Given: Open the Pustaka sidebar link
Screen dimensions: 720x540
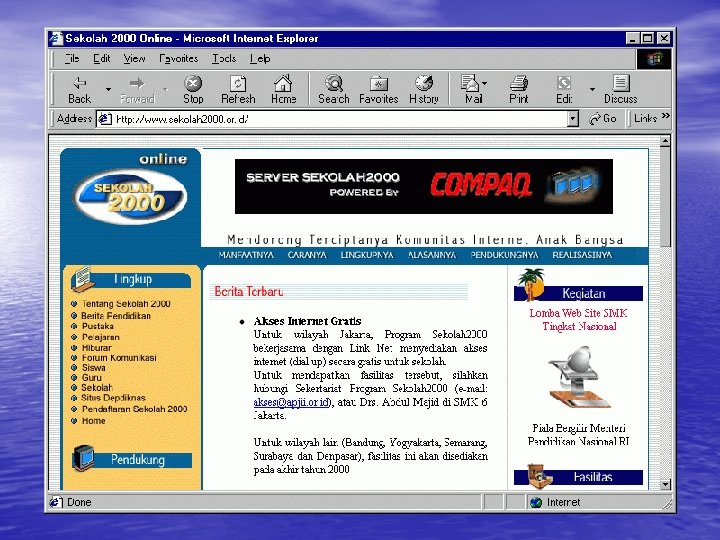Looking at the screenshot, I should click(x=97, y=326).
